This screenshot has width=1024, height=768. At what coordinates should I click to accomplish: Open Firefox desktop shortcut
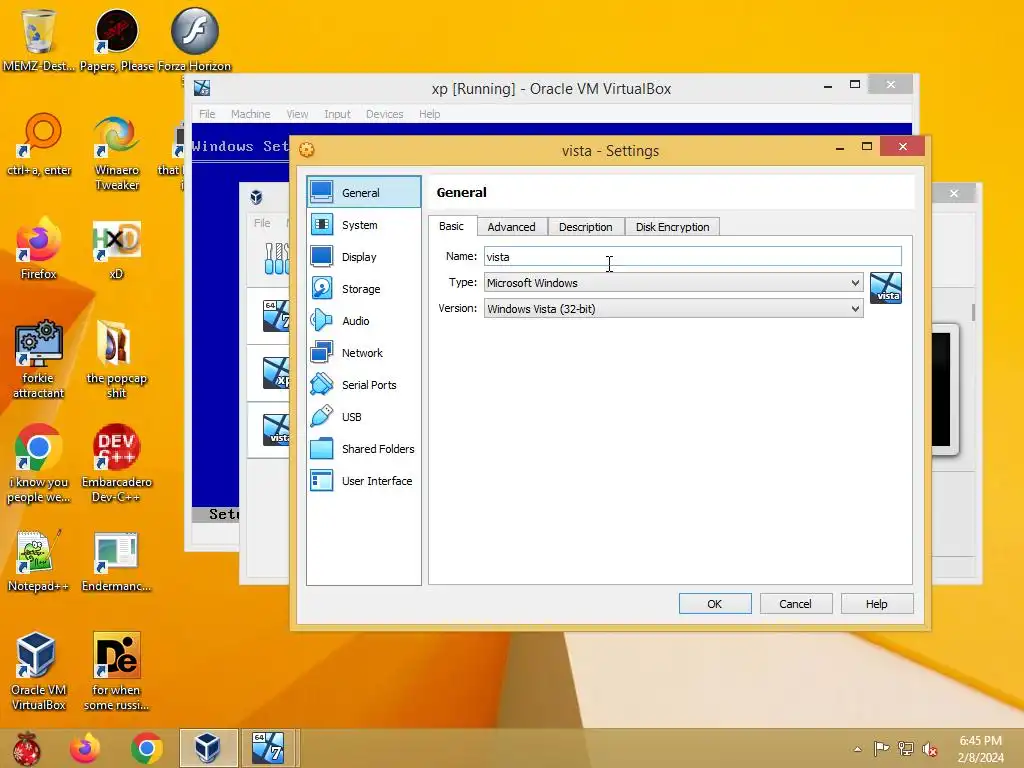(39, 249)
